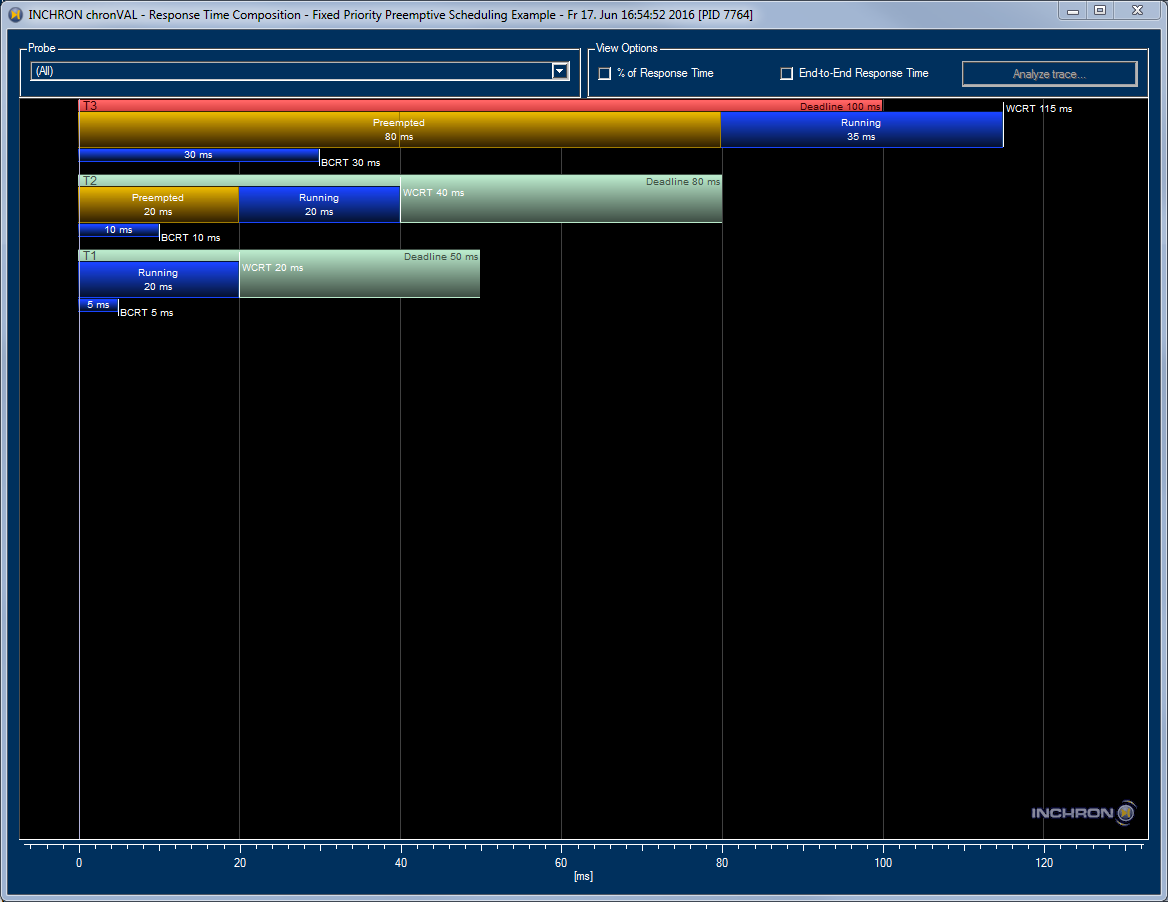Click the T2 task name label

(x=89, y=181)
